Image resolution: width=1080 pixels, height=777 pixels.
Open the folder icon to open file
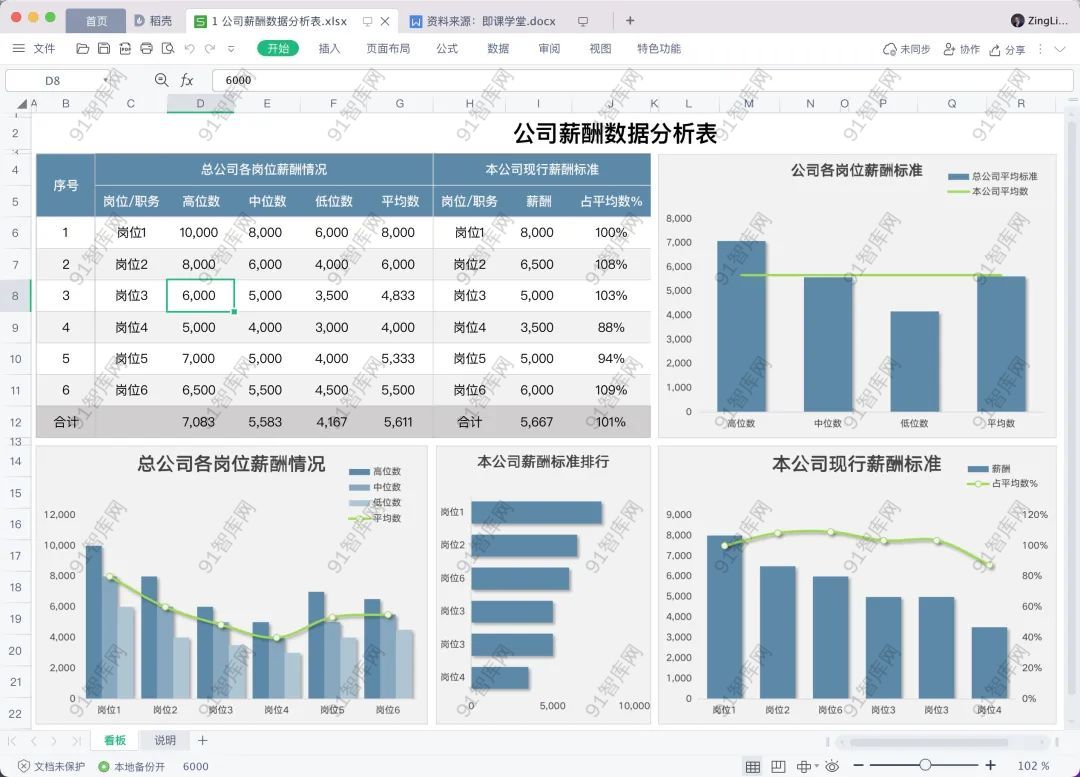point(83,48)
